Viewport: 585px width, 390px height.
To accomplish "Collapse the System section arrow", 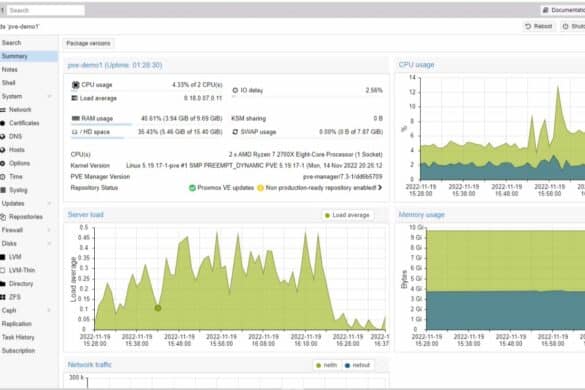I will pyautogui.click(x=50, y=96).
